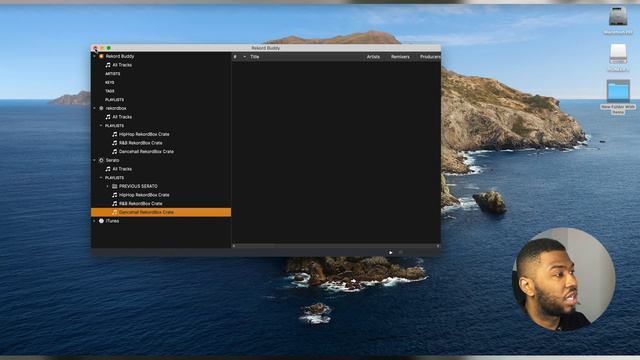
Task: Collapse the rekordbox tree node
Action: [x=94, y=108]
